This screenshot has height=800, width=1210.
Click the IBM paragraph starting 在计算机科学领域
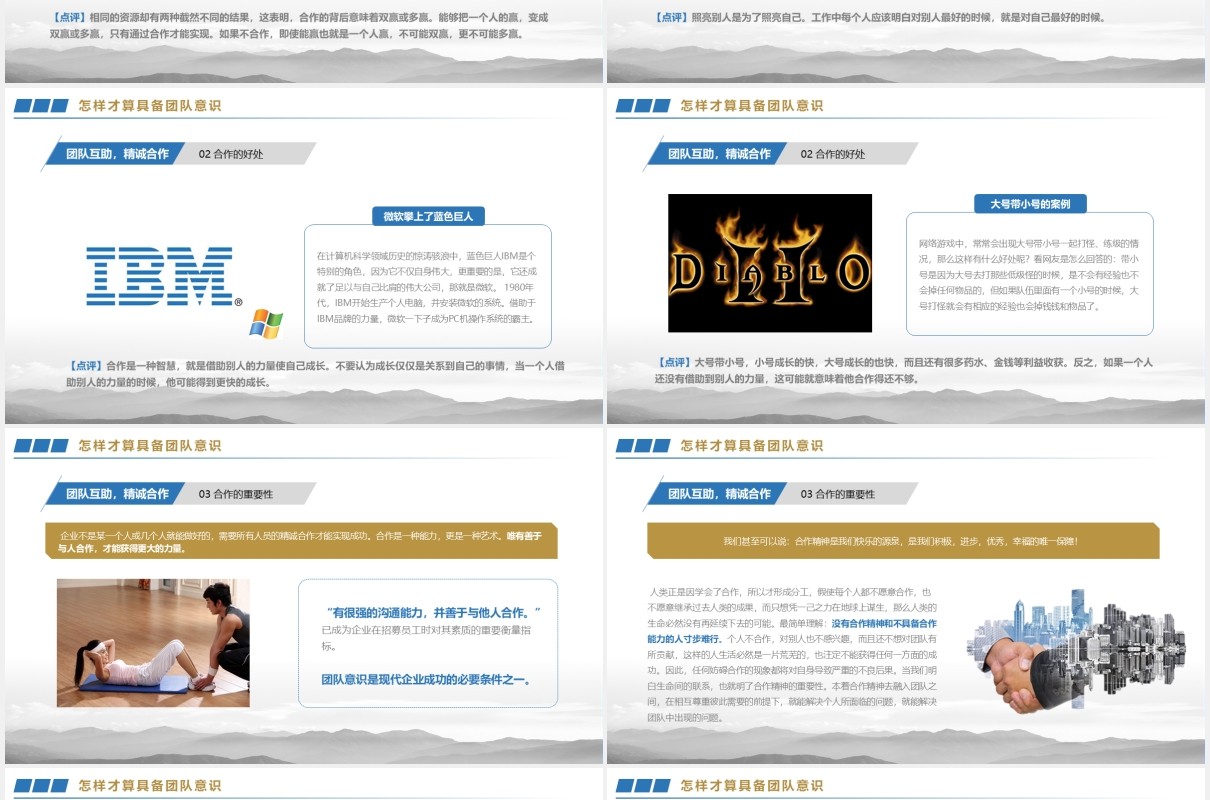tap(428, 287)
